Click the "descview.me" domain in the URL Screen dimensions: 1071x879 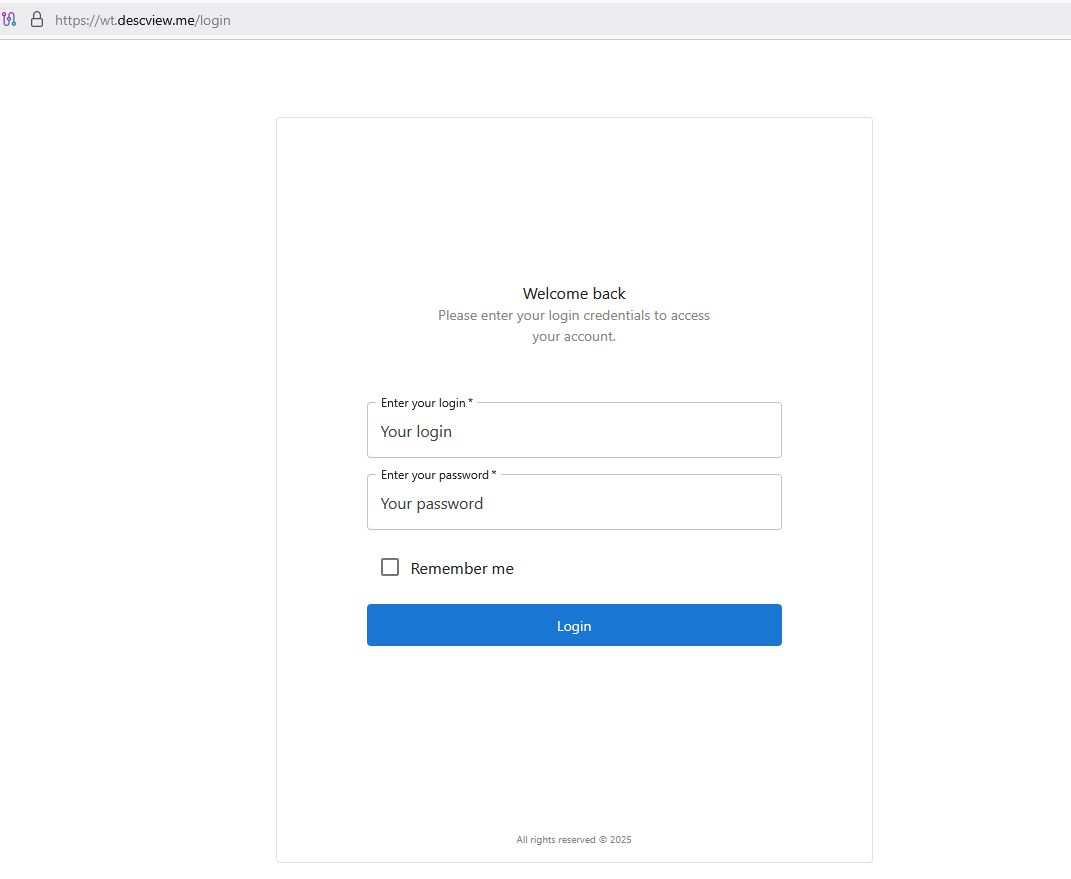click(x=156, y=20)
